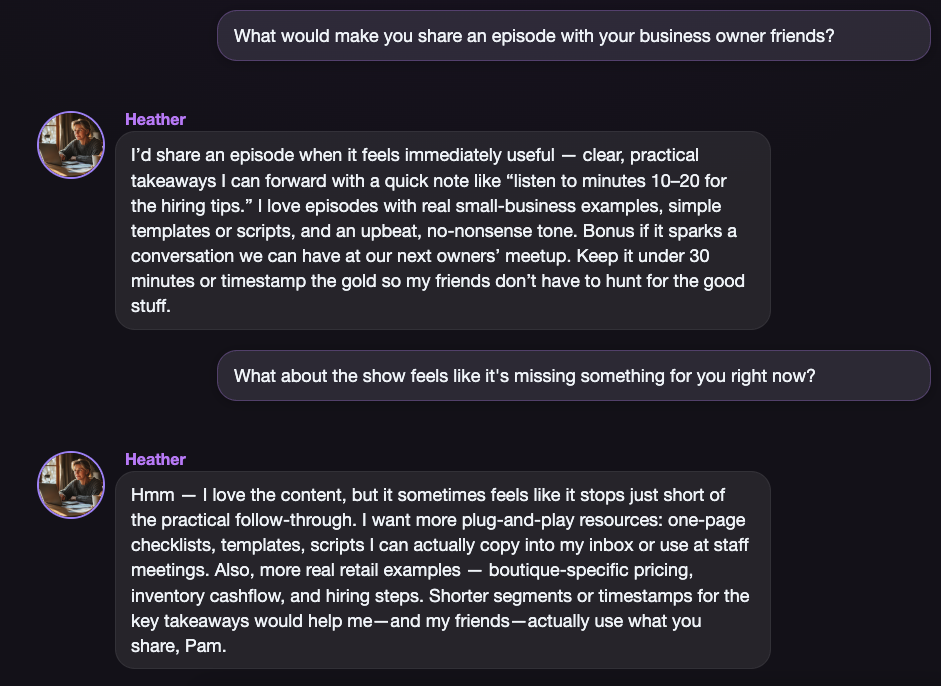Select the 'Heather' username above the bottom message
Viewport: 941px width, 686px height.
pos(155,459)
